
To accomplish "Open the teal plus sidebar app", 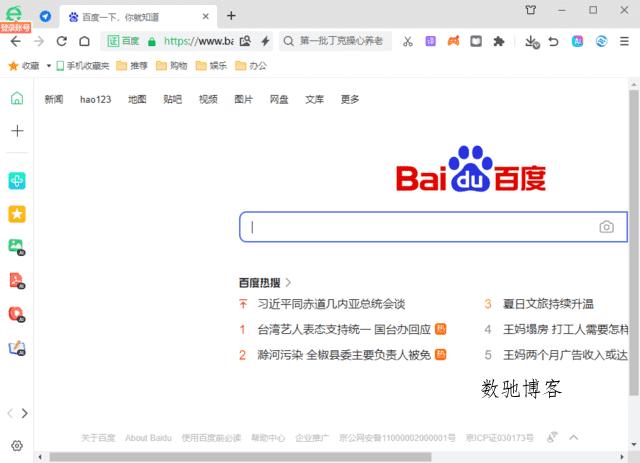I will [17, 180].
